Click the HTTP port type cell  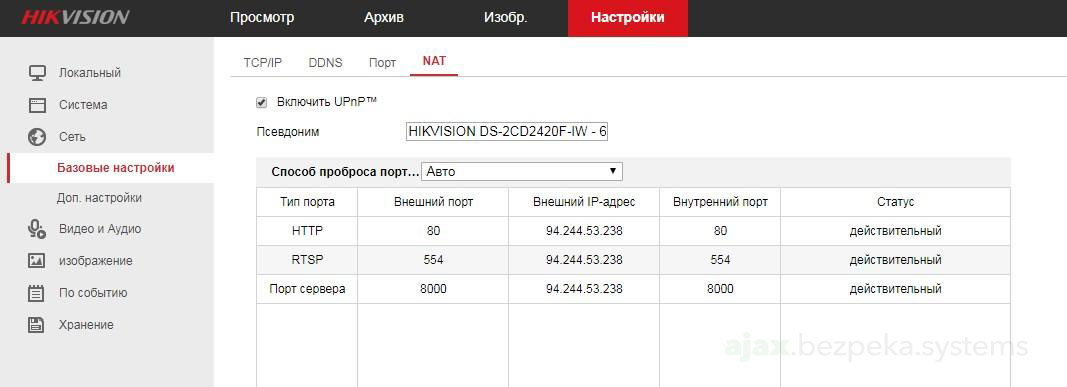pyautogui.click(x=308, y=231)
